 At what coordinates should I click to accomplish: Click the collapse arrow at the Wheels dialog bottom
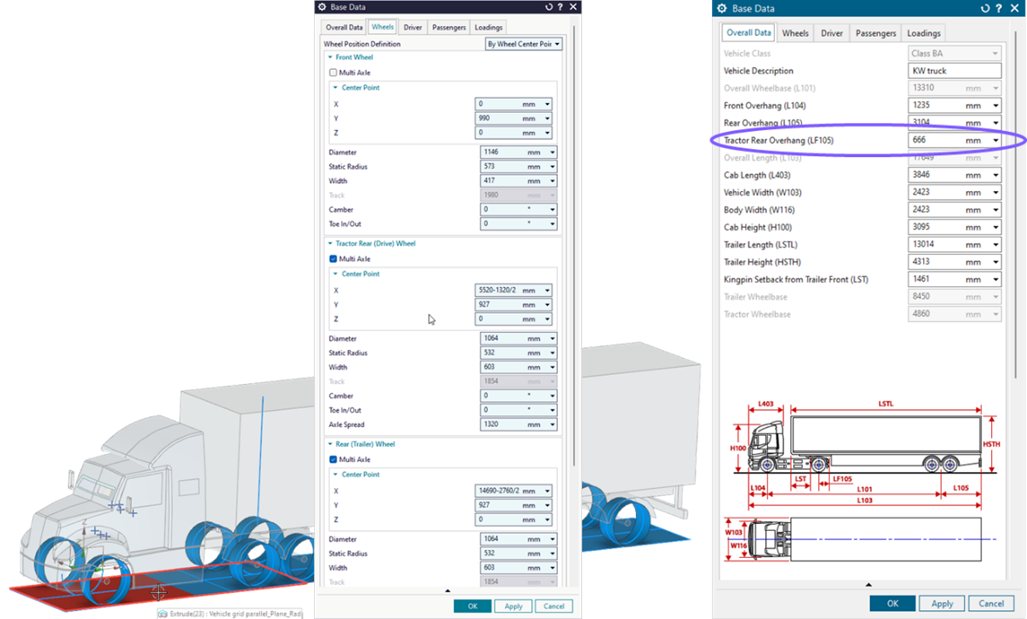coord(447,592)
